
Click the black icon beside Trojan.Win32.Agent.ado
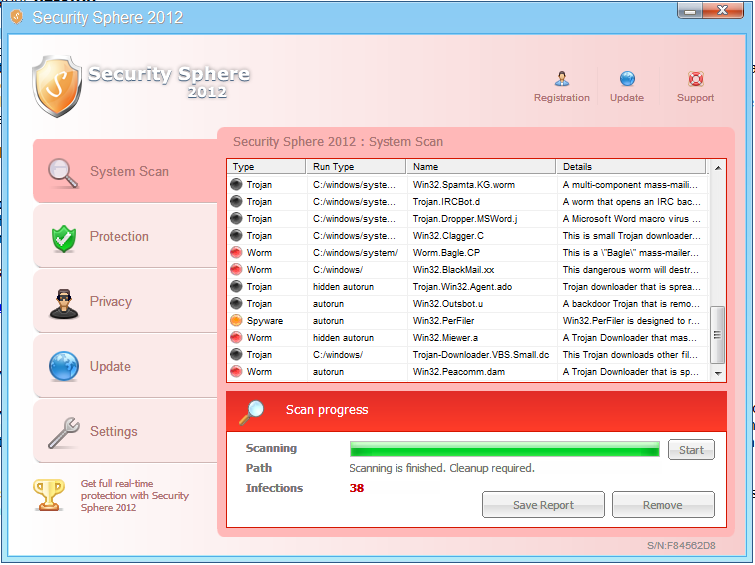coord(236,287)
